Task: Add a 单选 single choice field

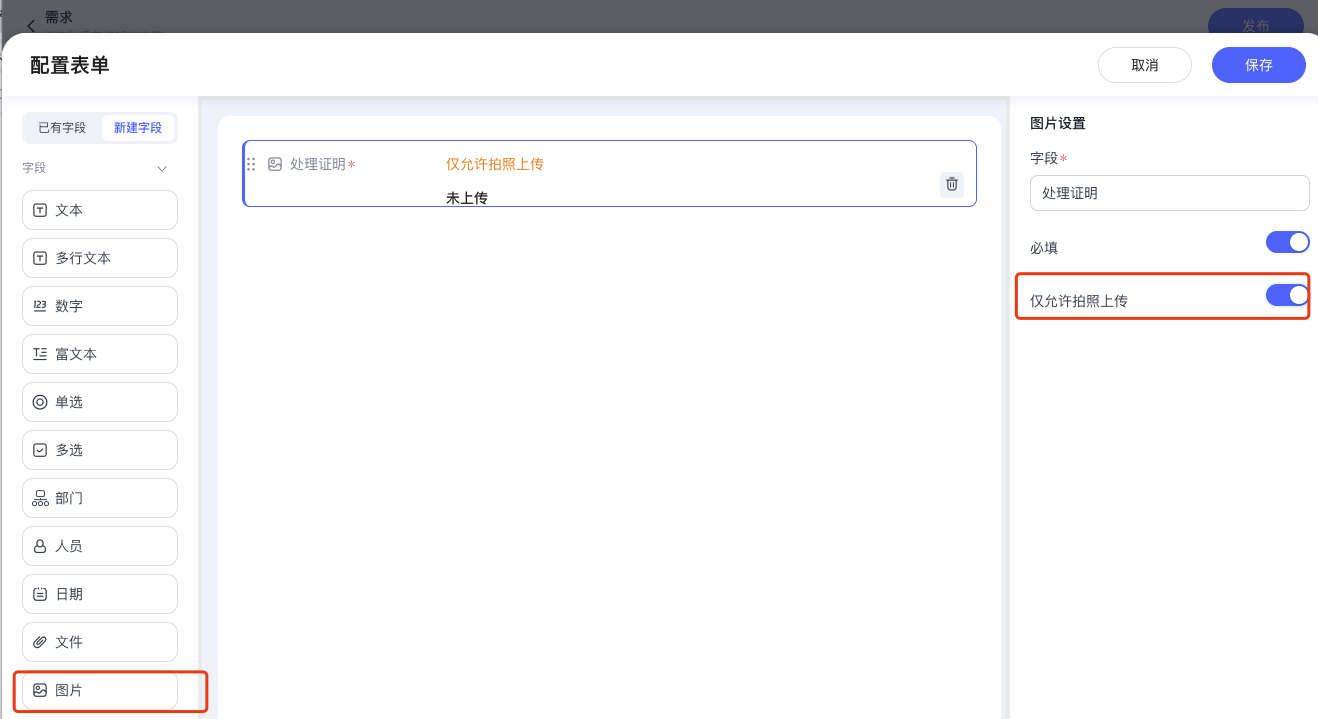Action: [100, 402]
